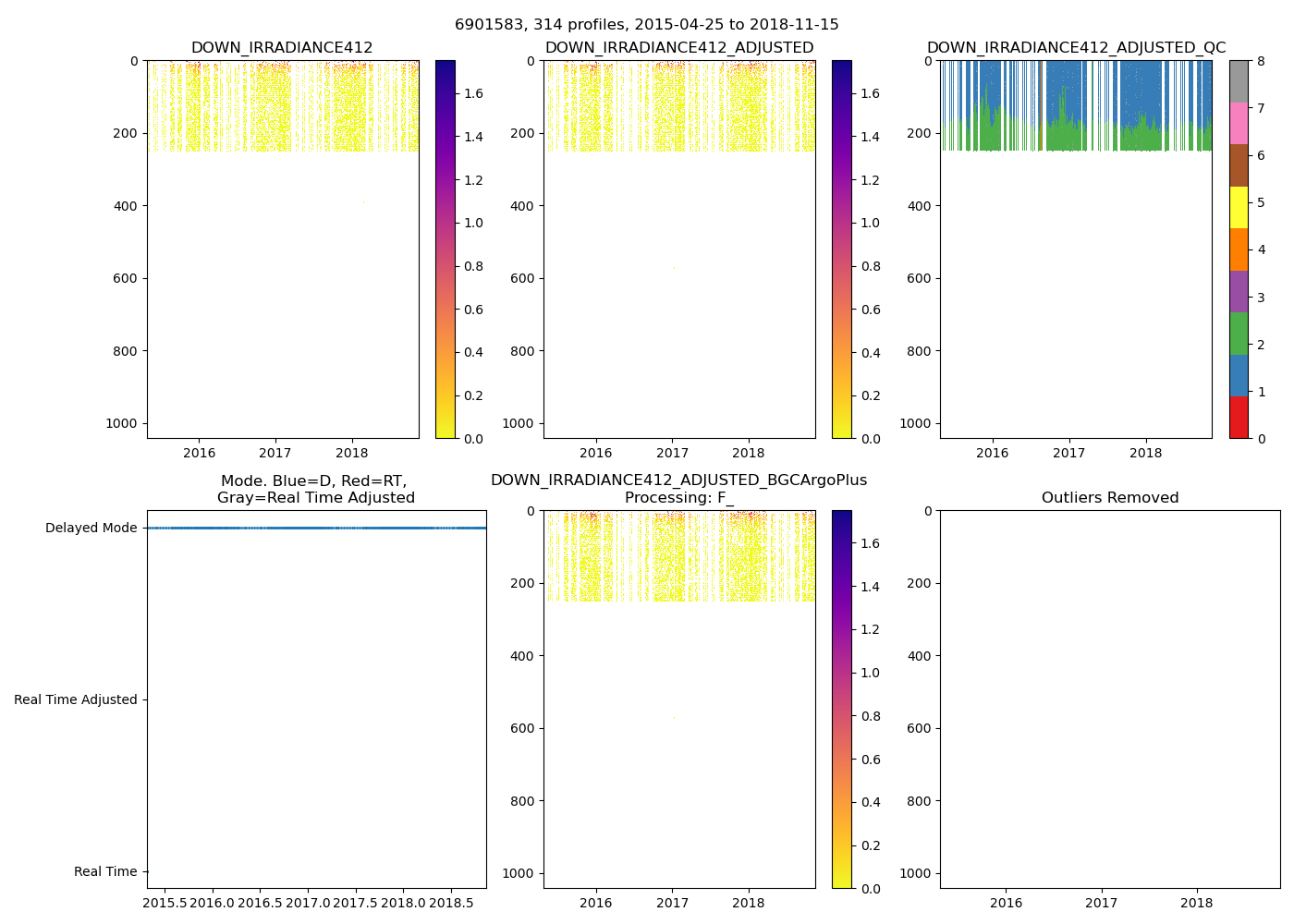The image size is (1294, 924).
Task: Select the purple band in the QC colorbar
Action: (1239, 291)
